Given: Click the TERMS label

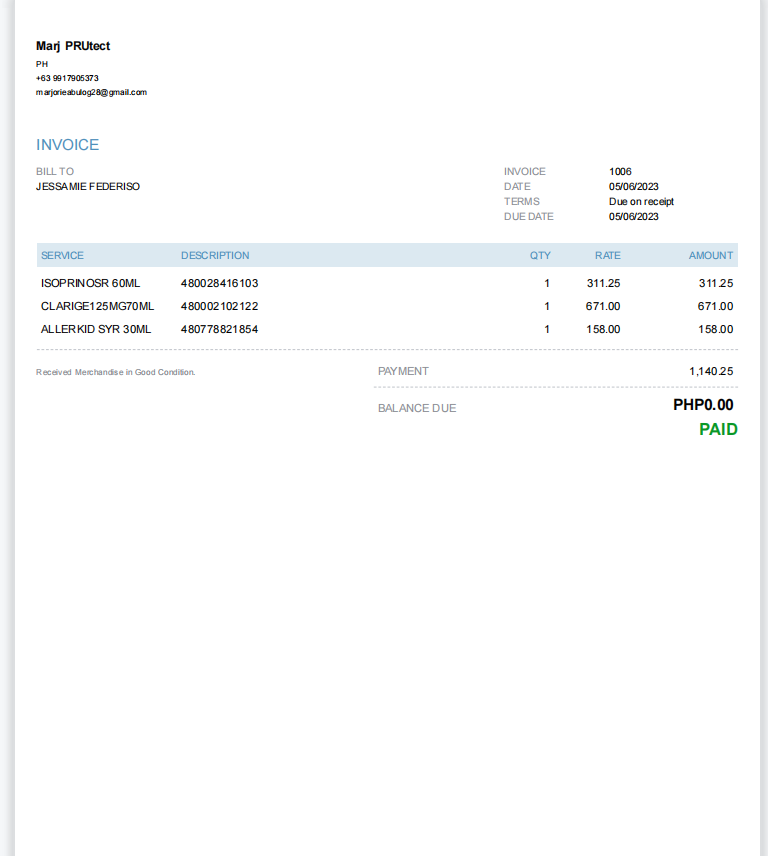Looking at the screenshot, I should [522, 201].
